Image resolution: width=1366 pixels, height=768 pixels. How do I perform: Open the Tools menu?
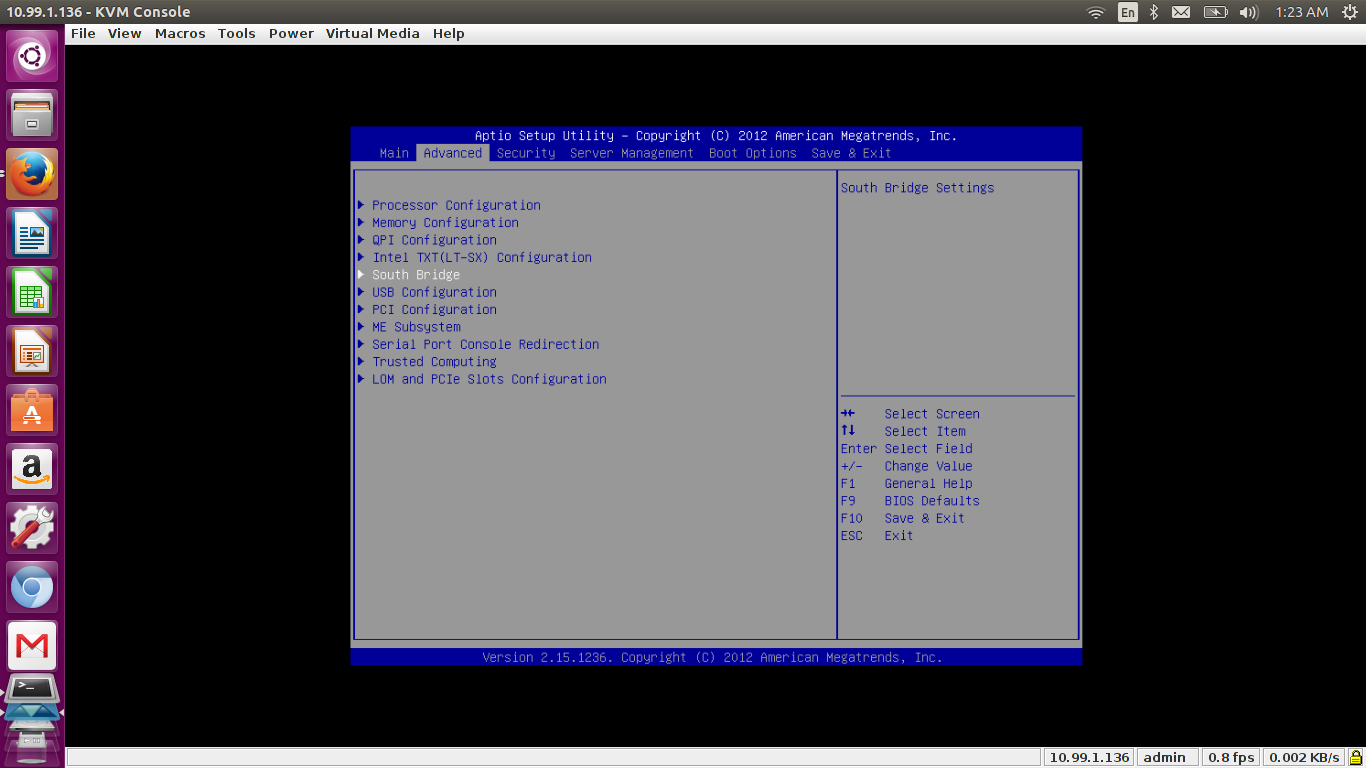[237, 33]
